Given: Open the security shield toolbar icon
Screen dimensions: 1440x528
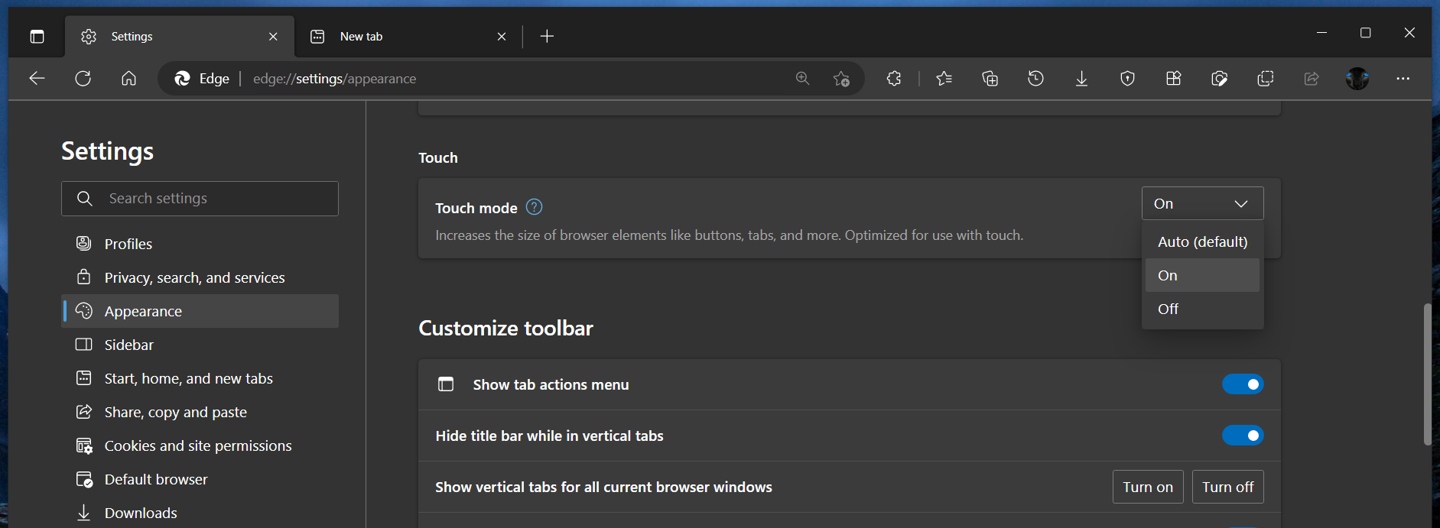Looking at the screenshot, I should coord(1128,78).
